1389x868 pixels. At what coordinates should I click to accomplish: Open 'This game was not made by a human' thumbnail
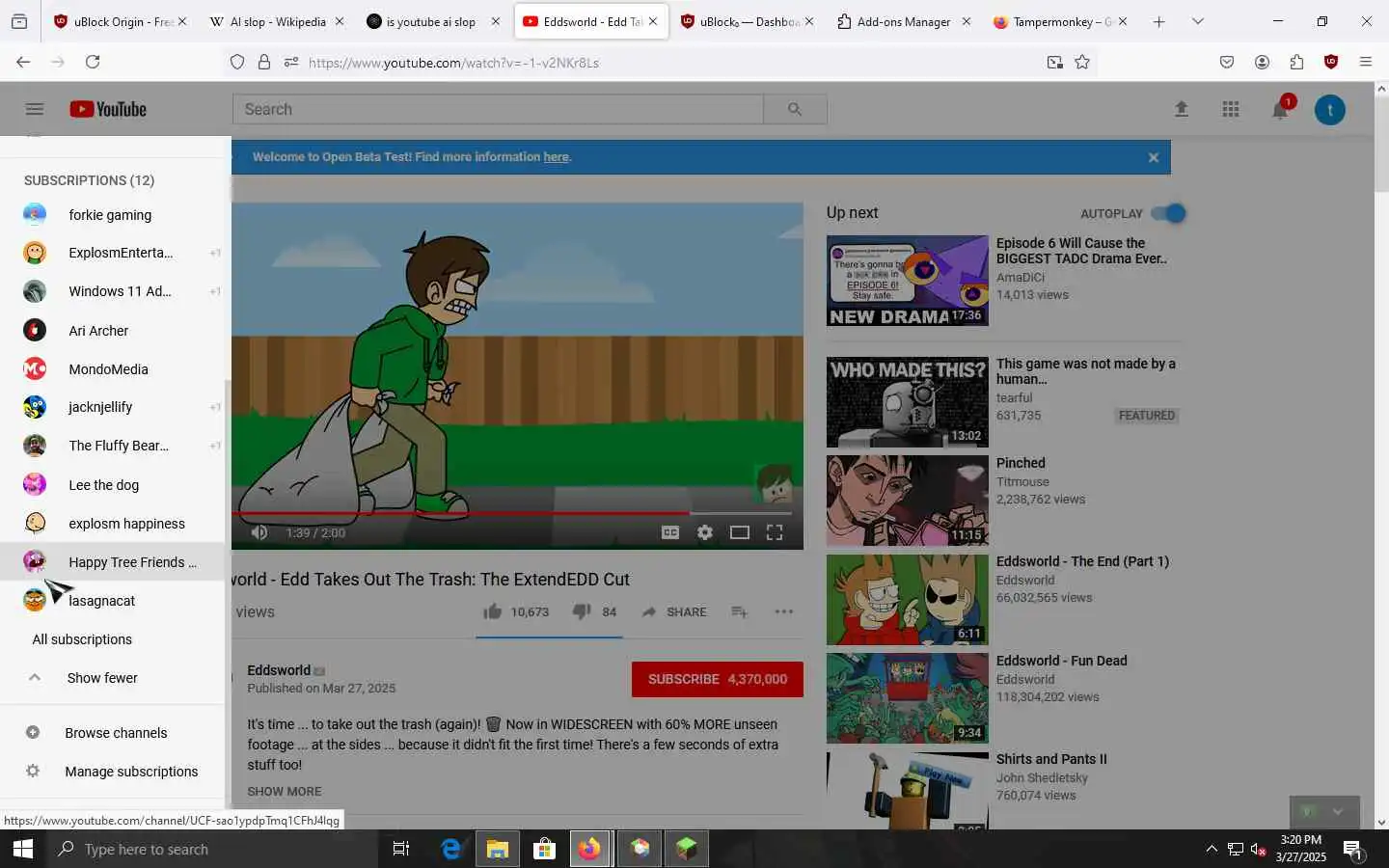(x=908, y=402)
